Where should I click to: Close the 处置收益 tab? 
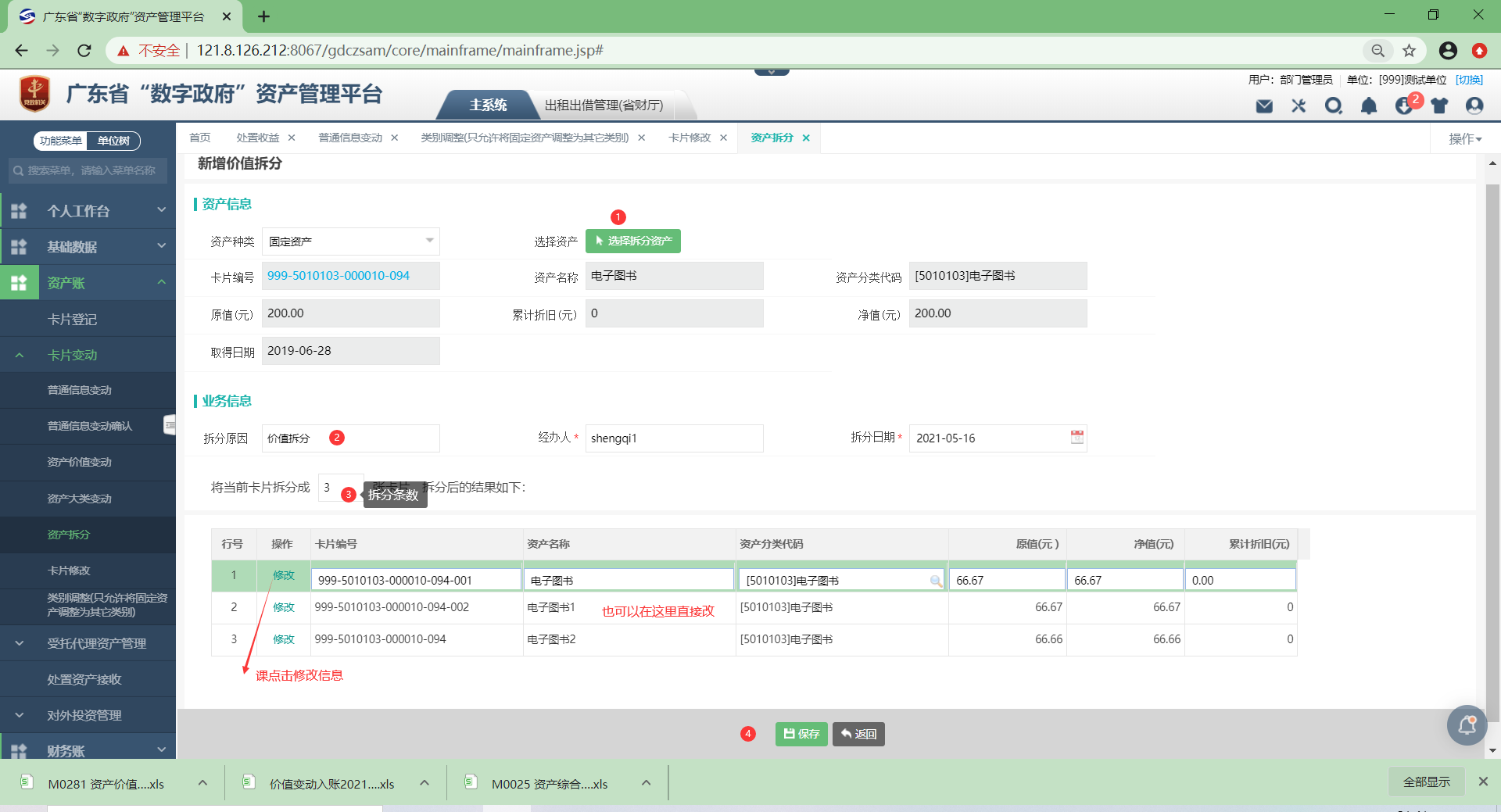tap(292, 138)
